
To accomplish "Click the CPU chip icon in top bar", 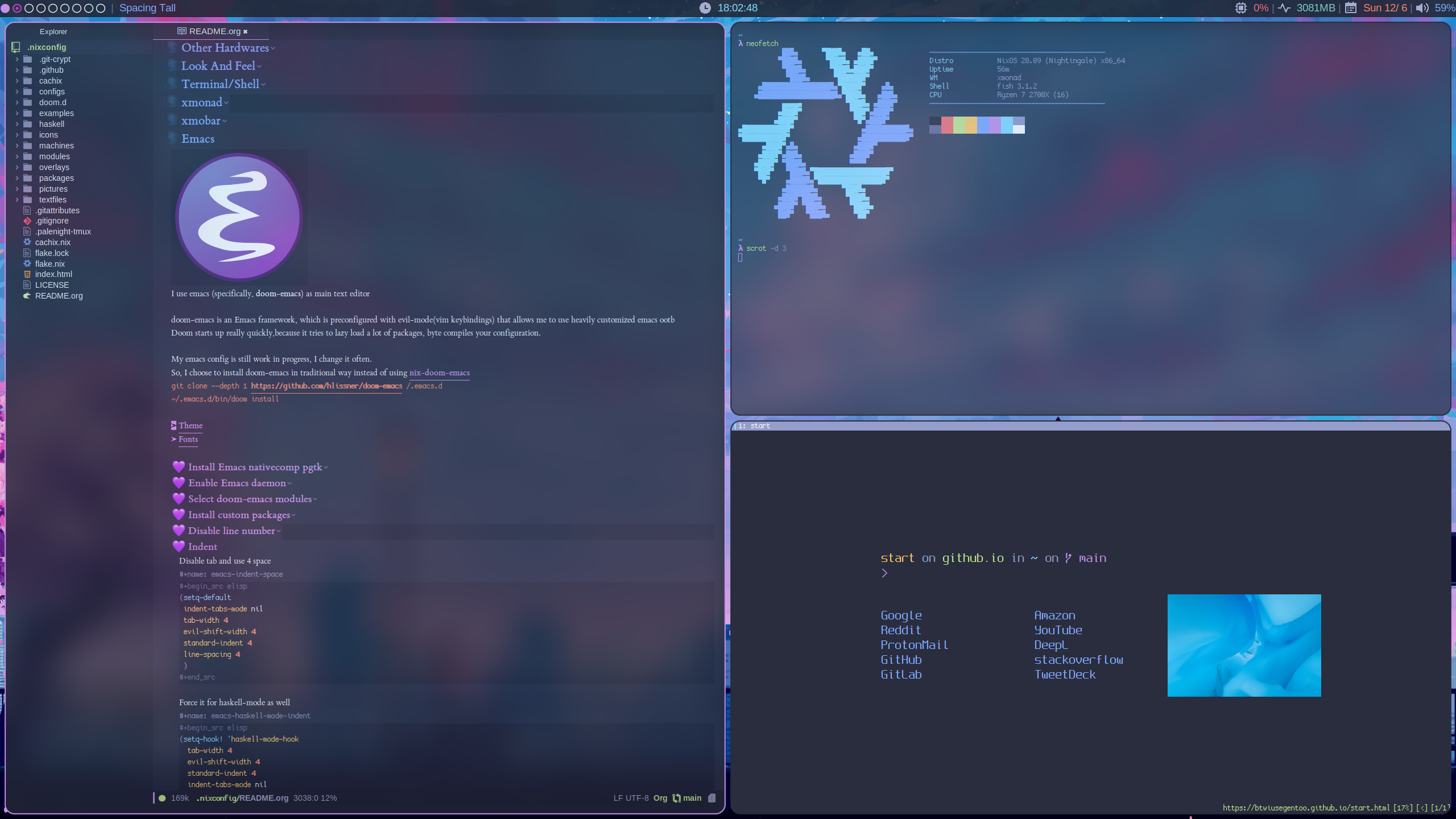I will coord(1240,8).
